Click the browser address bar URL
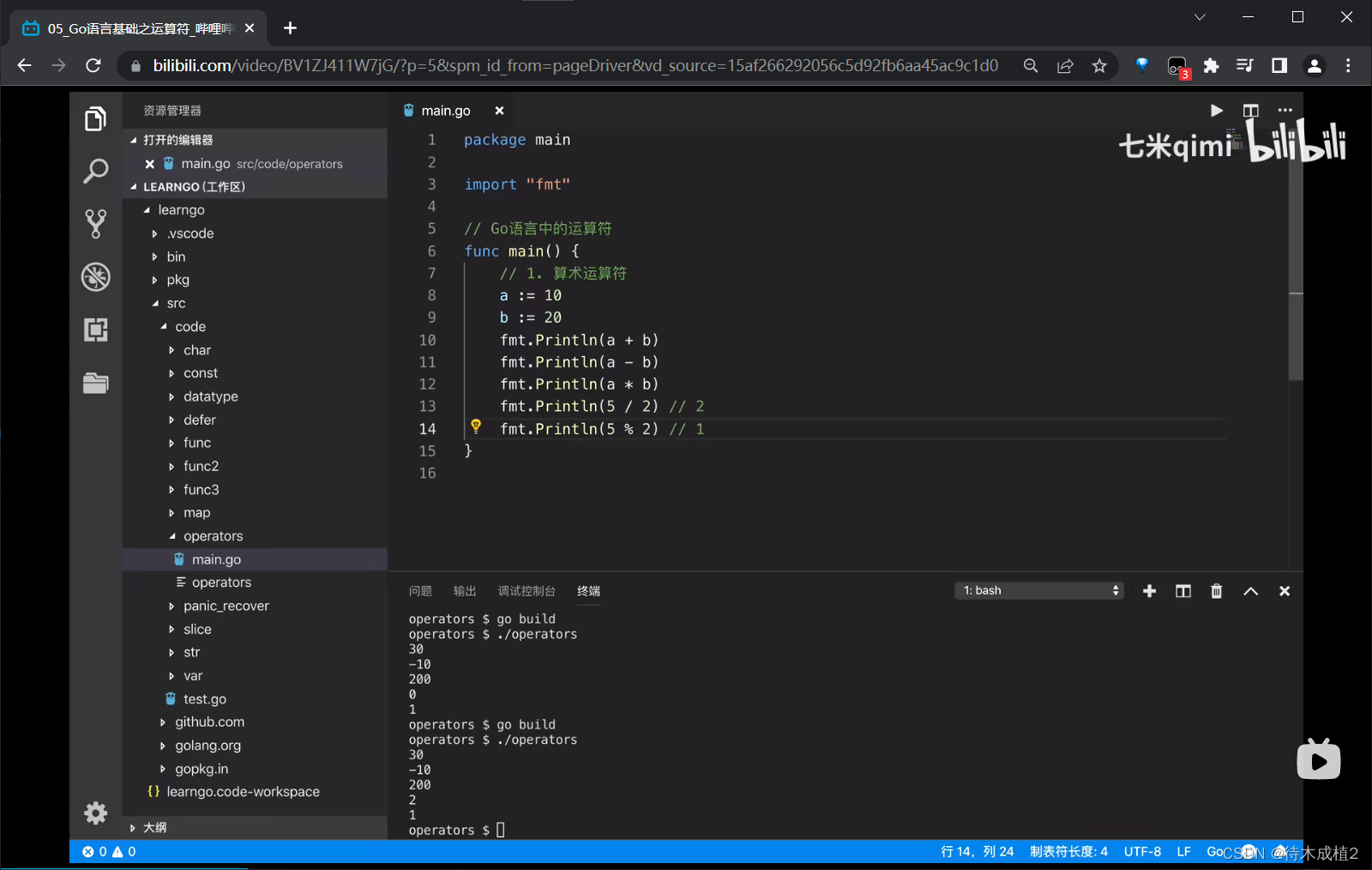This screenshot has width=1372, height=870. point(575,66)
